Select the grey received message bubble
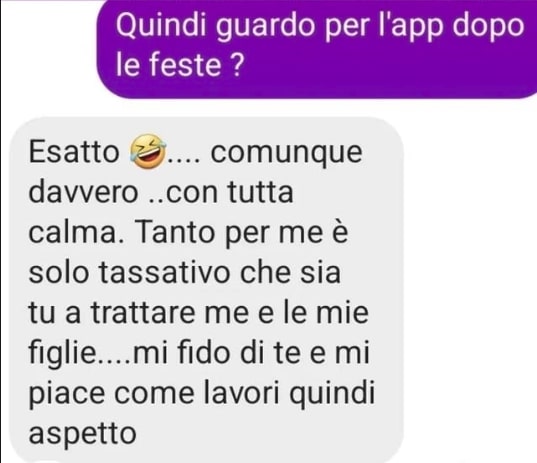The image size is (537, 463). tap(207, 290)
